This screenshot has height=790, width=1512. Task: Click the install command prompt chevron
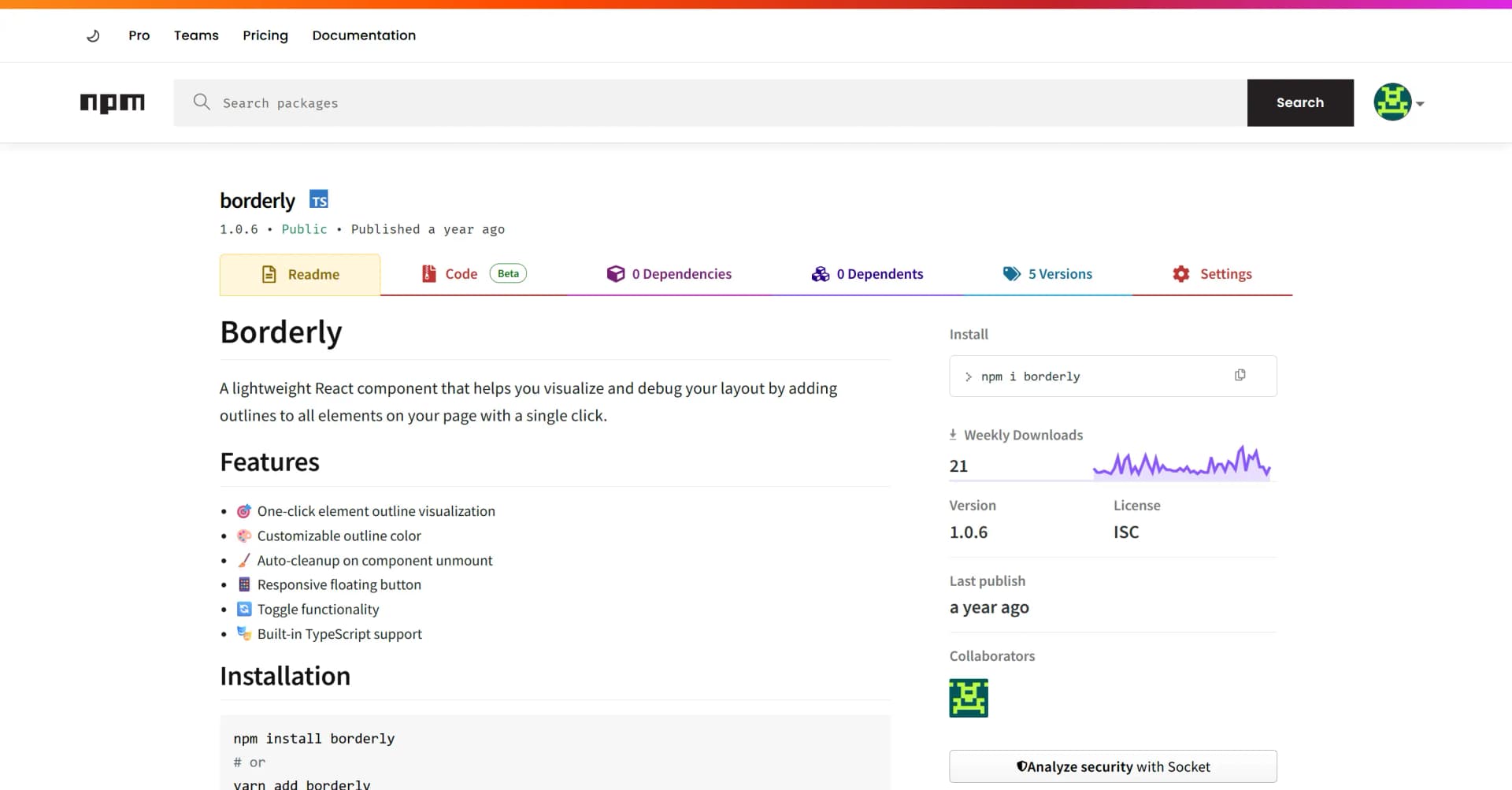coord(969,376)
